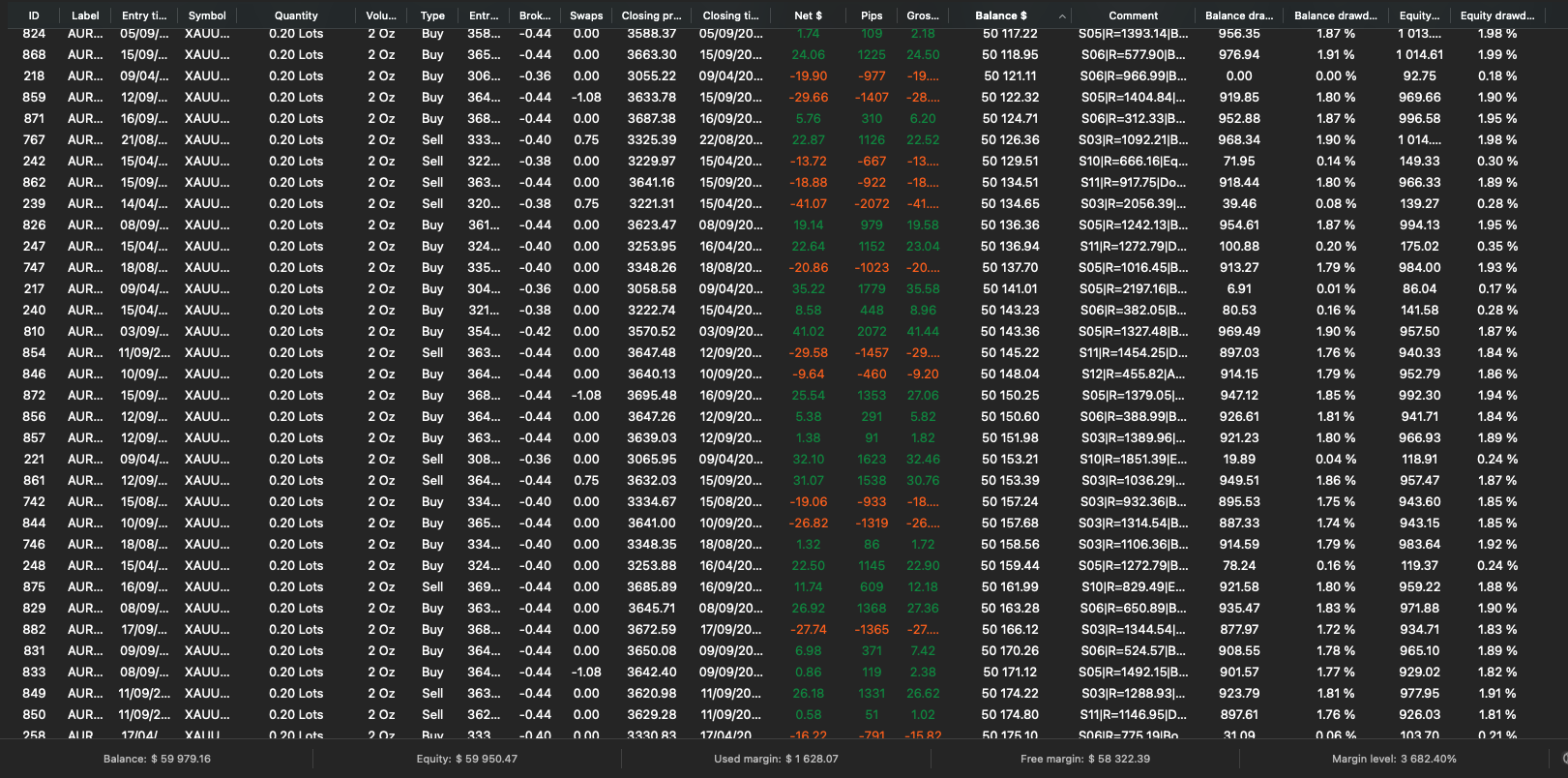Click Margin level: 3 682.40% entry
Viewport: 1568px width, 778px height.
coord(1394,759)
